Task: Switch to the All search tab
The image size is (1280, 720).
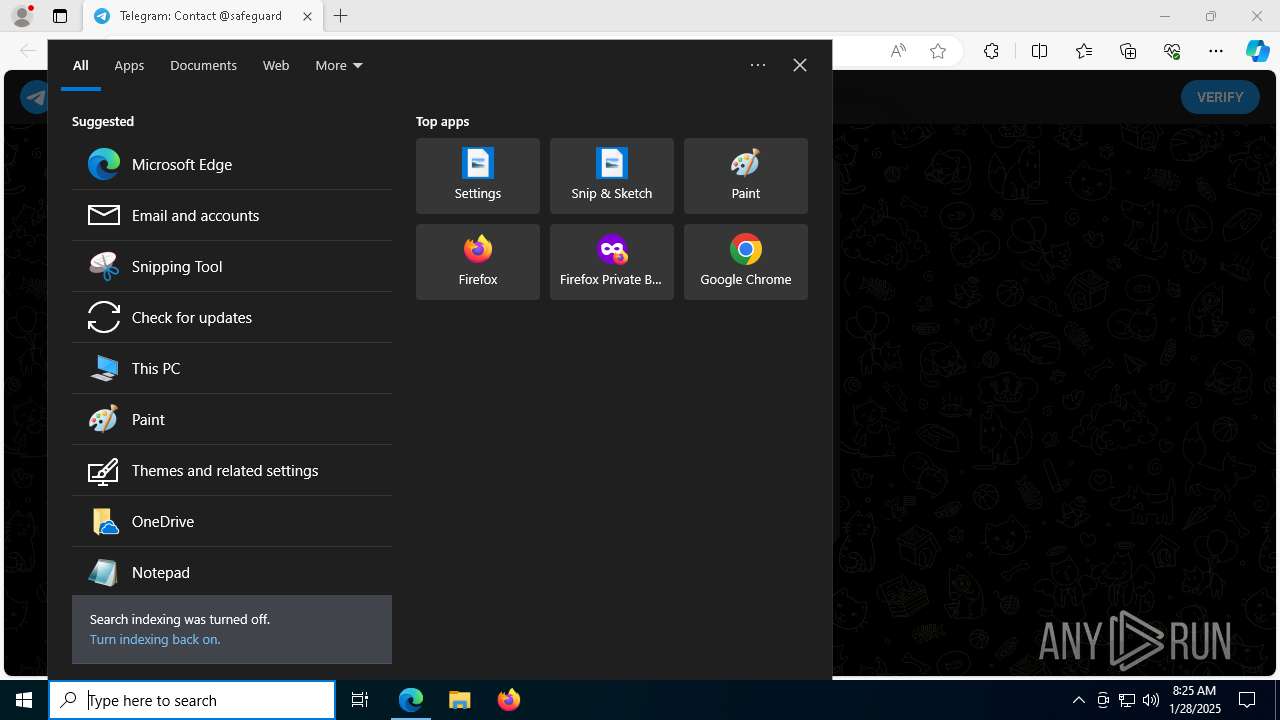Action: coord(81,65)
